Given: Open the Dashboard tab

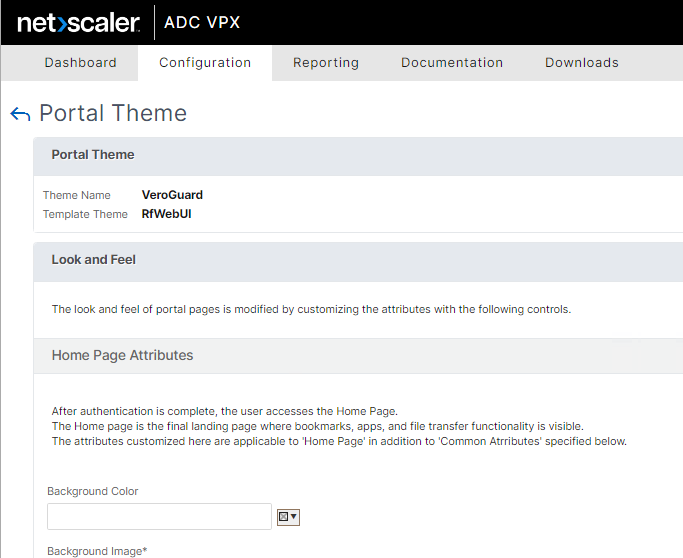Looking at the screenshot, I should 80,62.
